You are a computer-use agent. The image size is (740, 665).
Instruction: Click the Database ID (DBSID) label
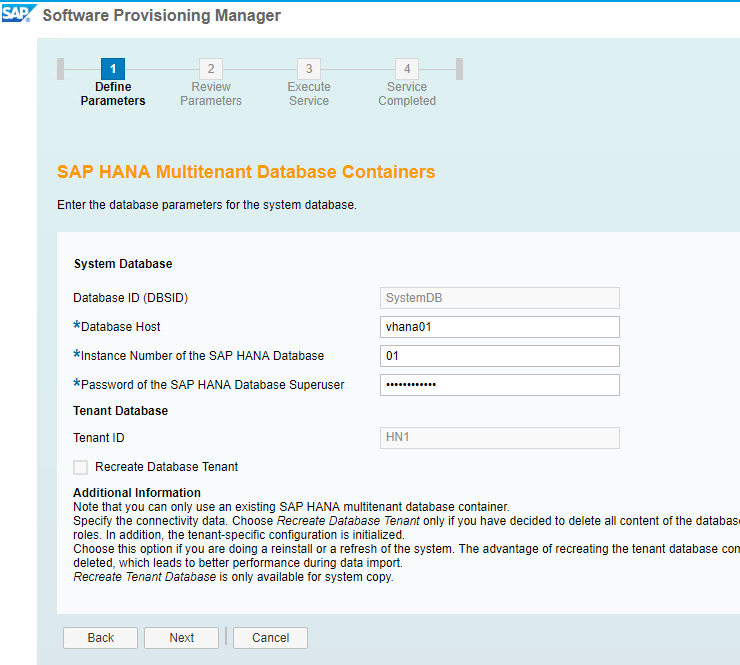click(130, 298)
